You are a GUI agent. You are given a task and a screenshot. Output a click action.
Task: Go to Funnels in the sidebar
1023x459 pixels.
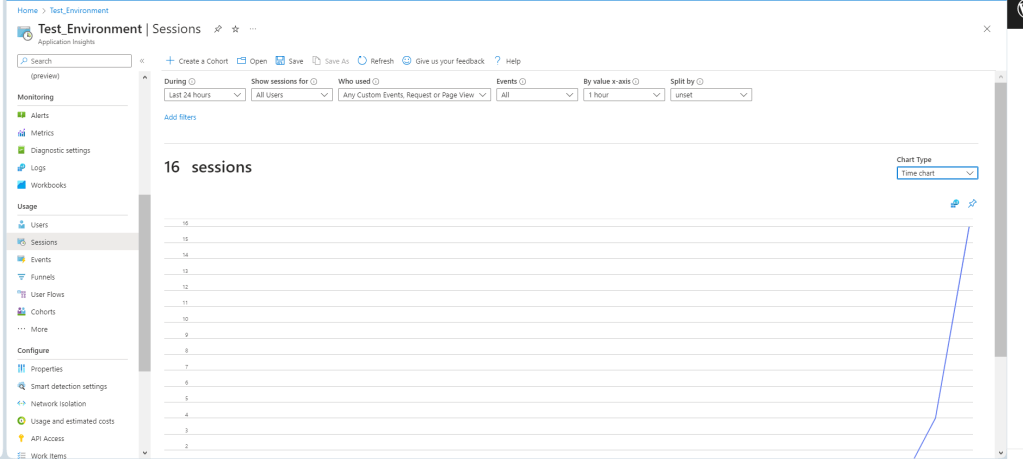click(43, 277)
